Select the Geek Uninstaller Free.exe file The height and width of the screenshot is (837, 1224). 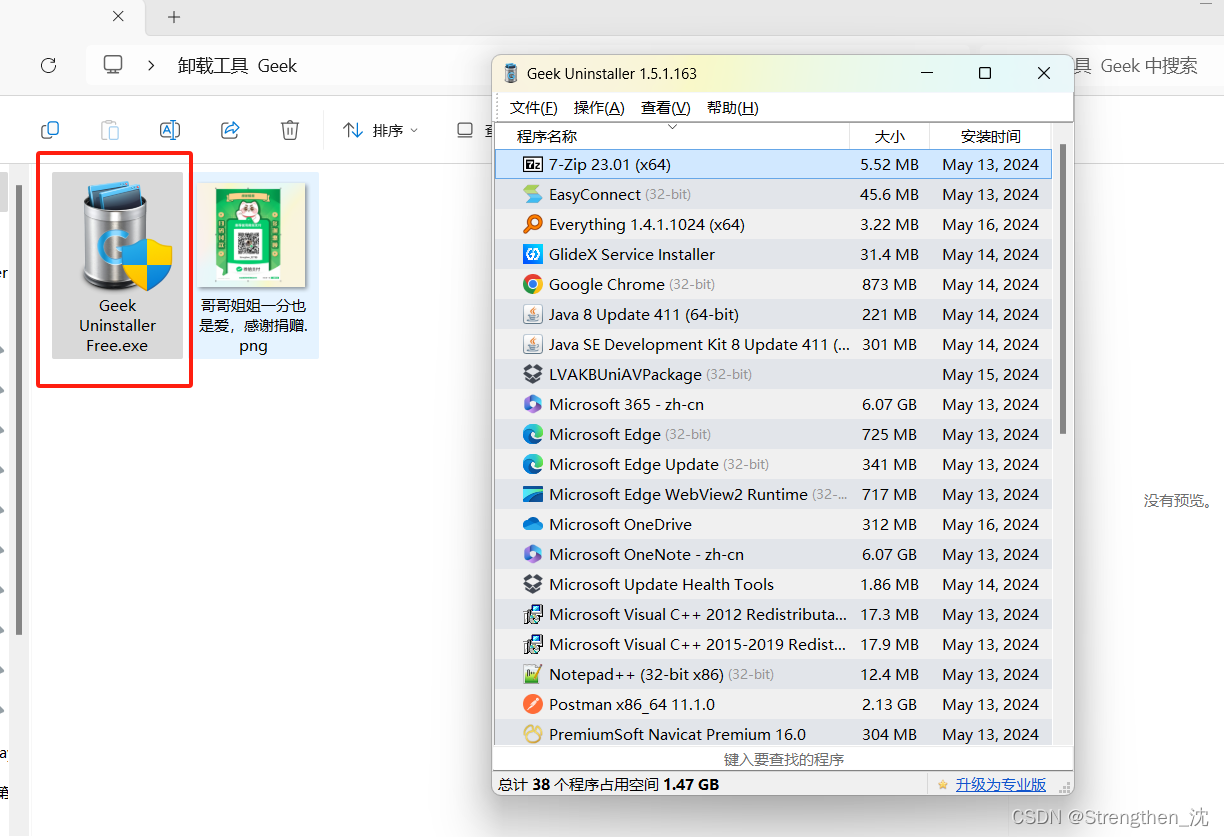[x=117, y=265]
